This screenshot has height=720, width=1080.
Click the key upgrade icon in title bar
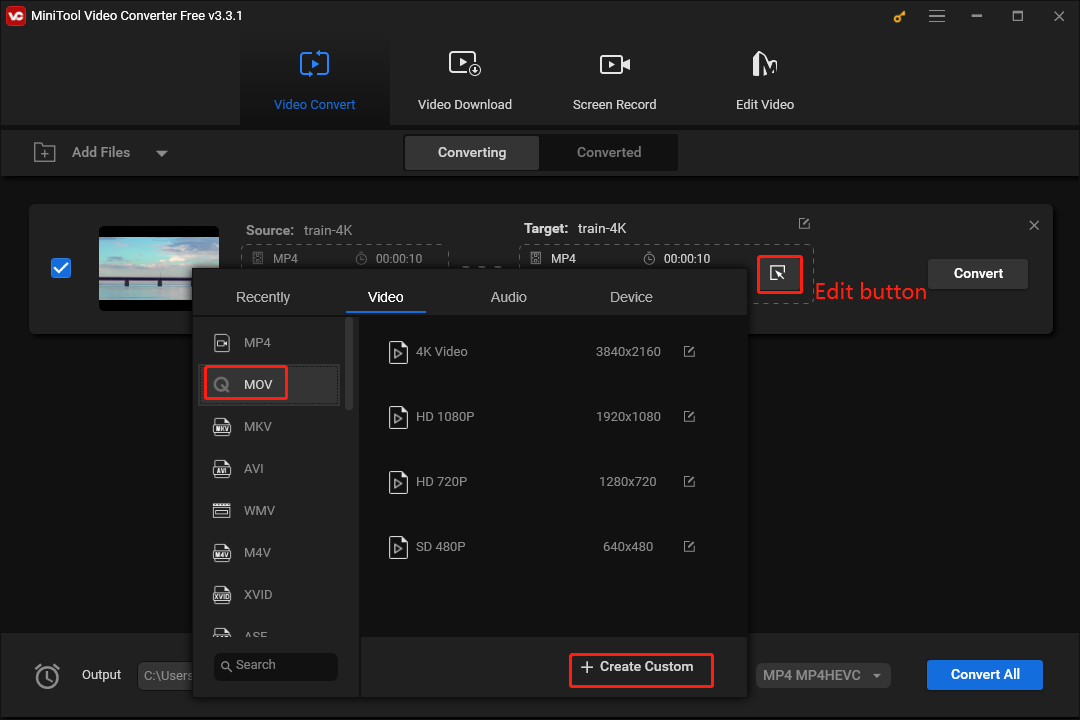[x=898, y=16]
